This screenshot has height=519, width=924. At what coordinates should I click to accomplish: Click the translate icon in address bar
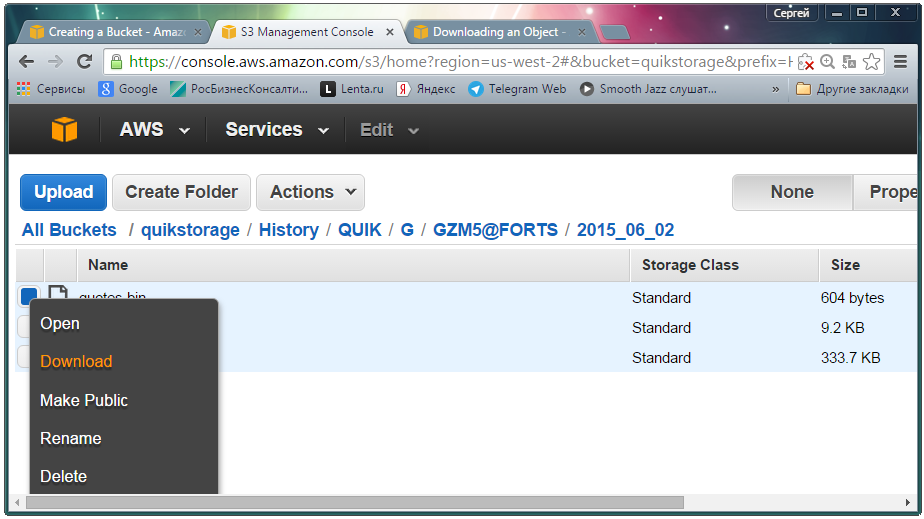click(x=849, y=61)
